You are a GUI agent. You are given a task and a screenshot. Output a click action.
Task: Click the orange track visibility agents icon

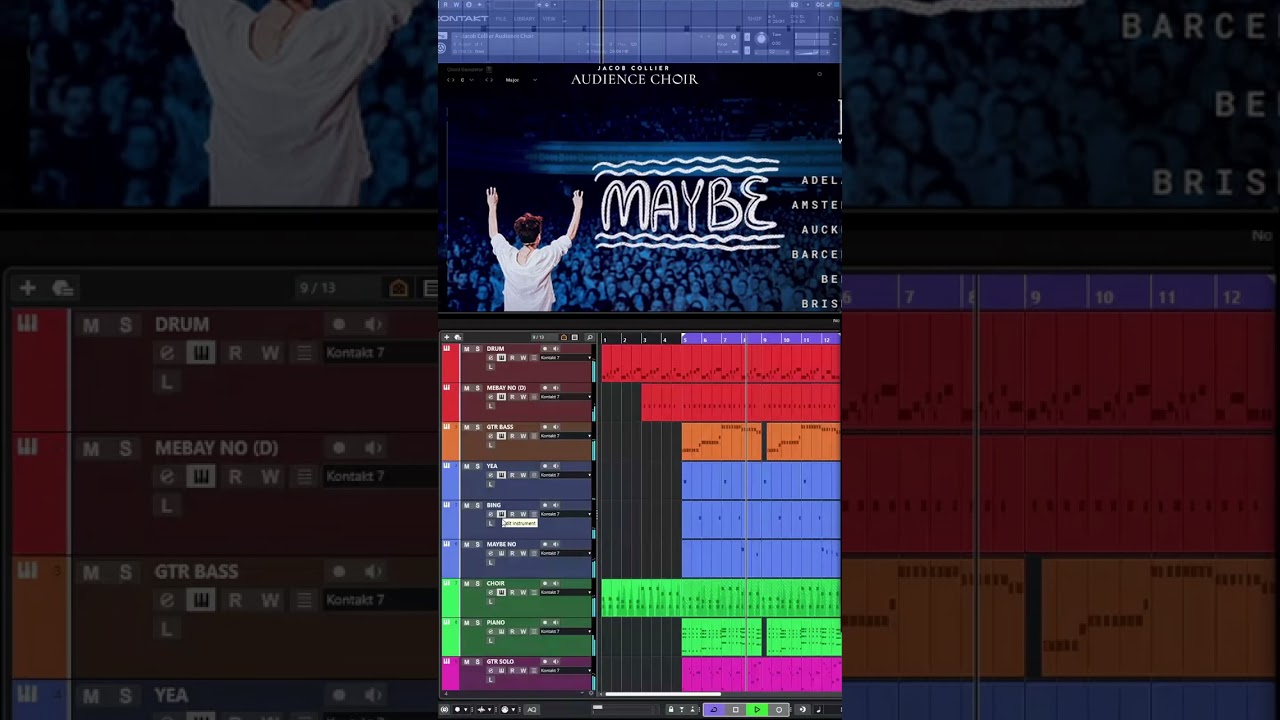[x=564, y=337]
